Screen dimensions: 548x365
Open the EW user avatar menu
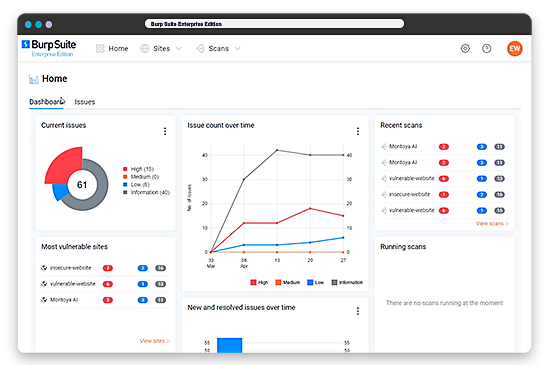click(x=514, y=49)
